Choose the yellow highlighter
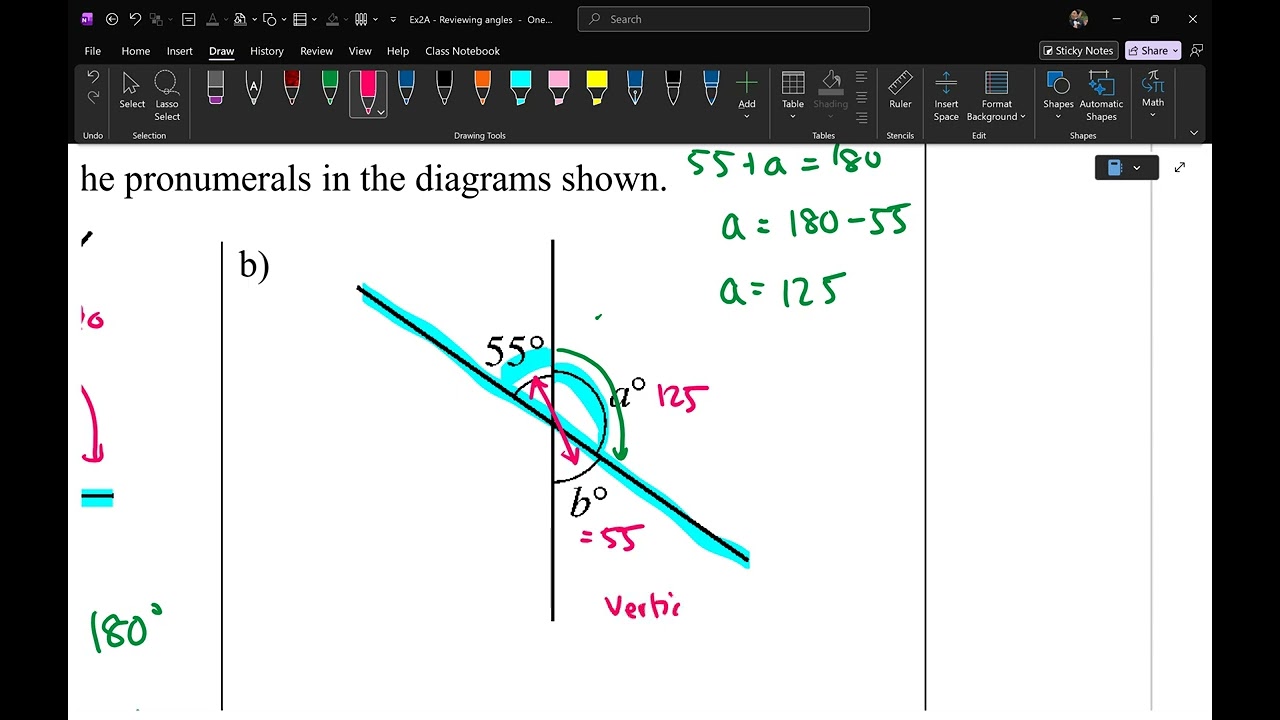The height and width of the screenshot is (720, 1280). click(x=597, y=88)
